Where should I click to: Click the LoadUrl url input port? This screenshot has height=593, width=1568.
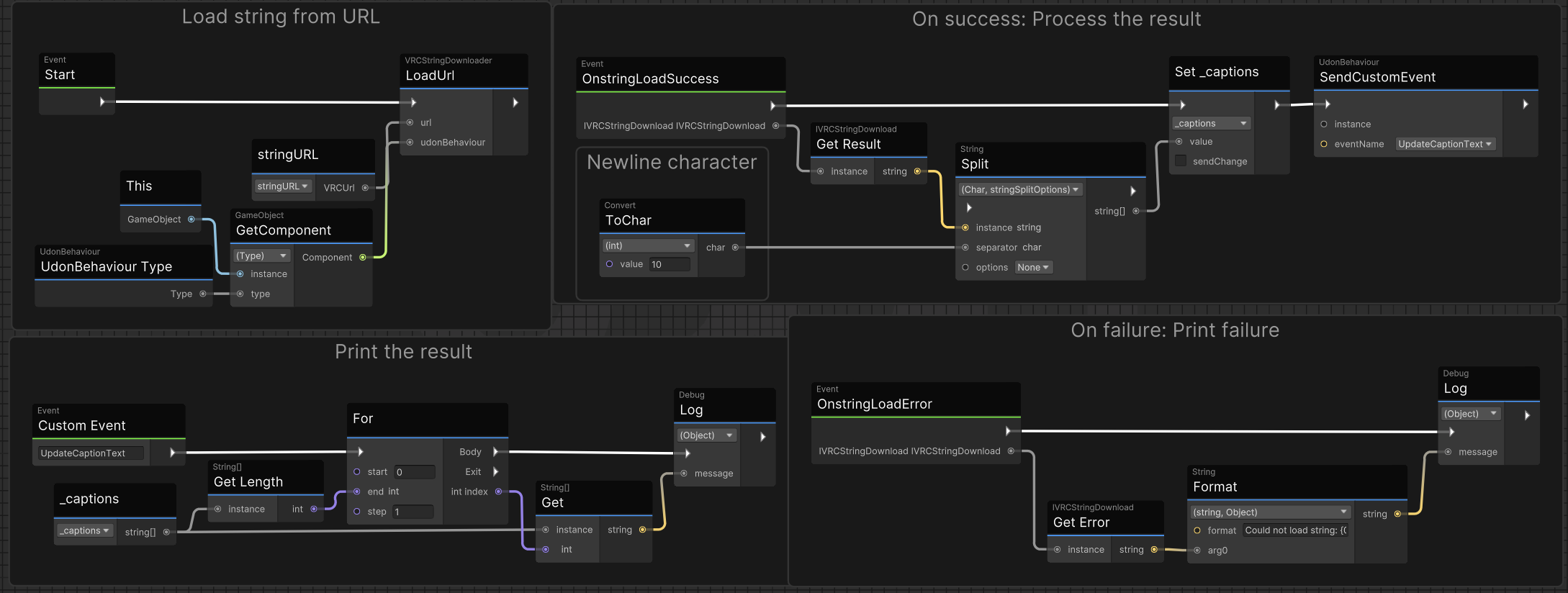click(x=410, y=122)
